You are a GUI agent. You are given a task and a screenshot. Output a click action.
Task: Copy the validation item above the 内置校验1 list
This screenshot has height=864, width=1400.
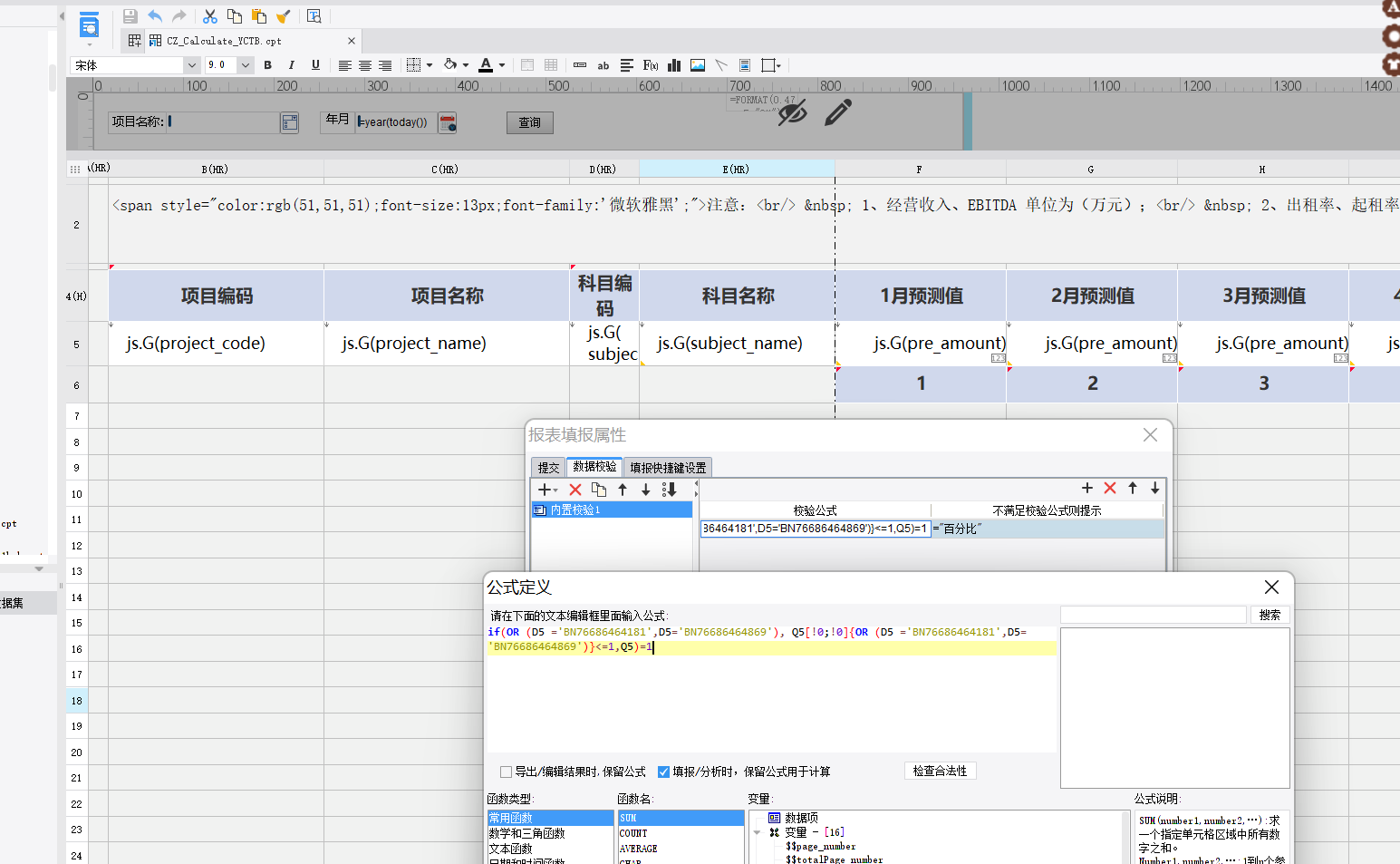coord(599,490)
